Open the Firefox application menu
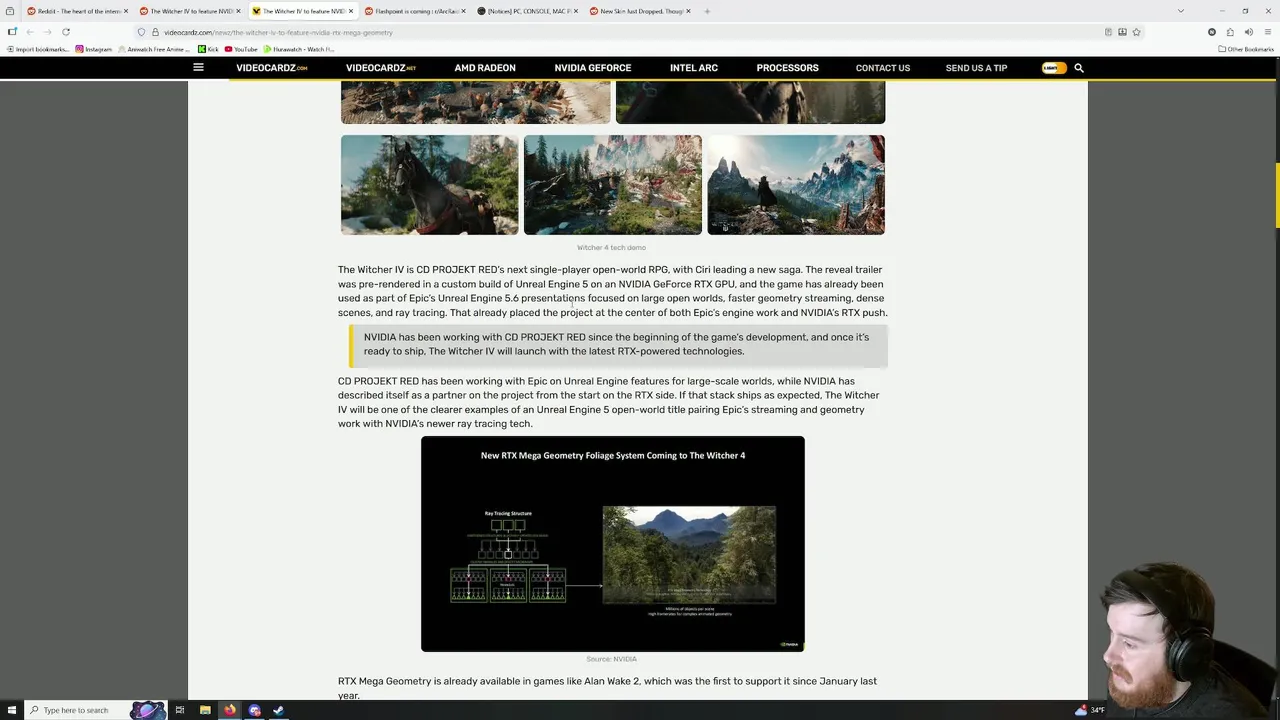 pyautogui.click(x=1266, y=32)
